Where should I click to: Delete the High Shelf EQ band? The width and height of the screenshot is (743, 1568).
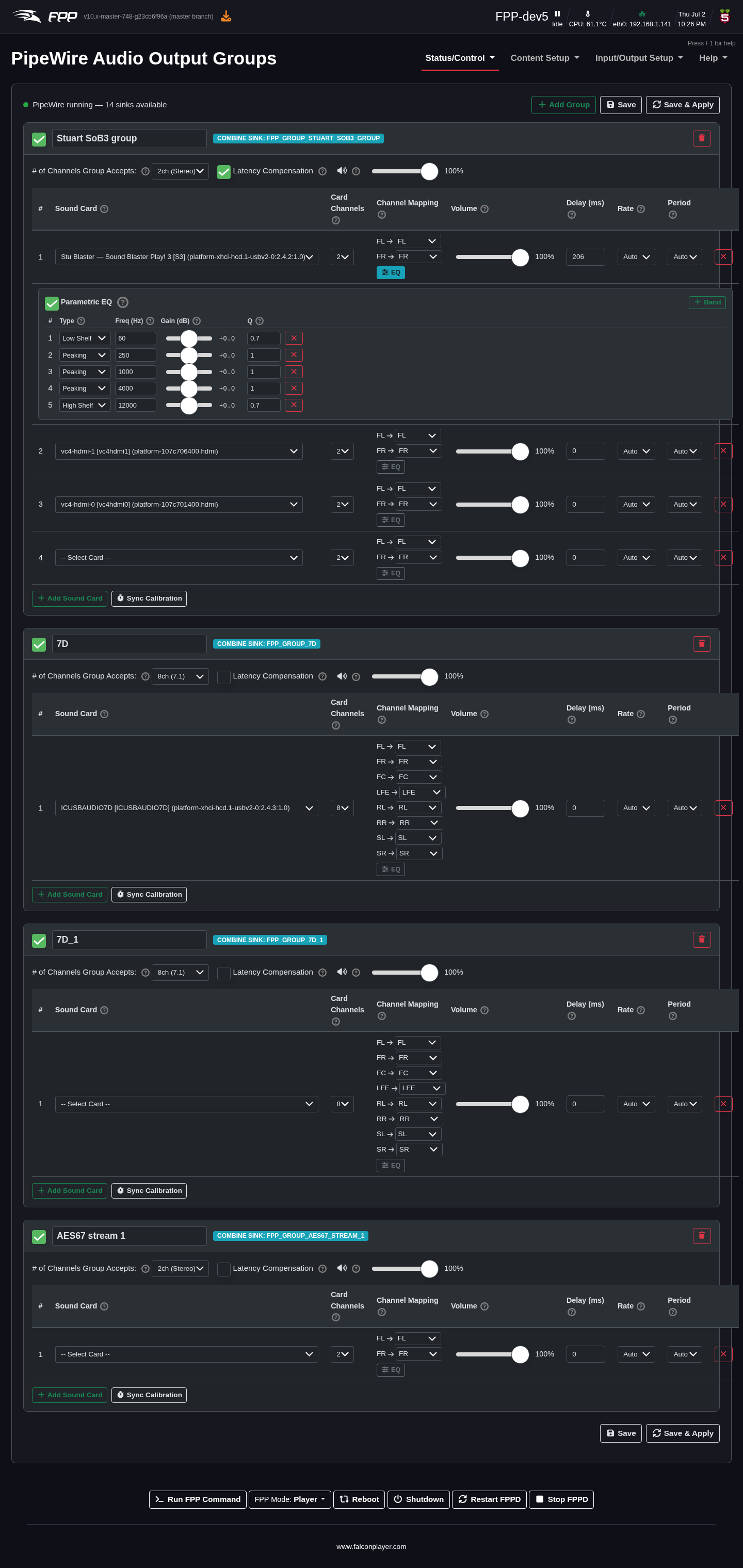coord(293,405)
